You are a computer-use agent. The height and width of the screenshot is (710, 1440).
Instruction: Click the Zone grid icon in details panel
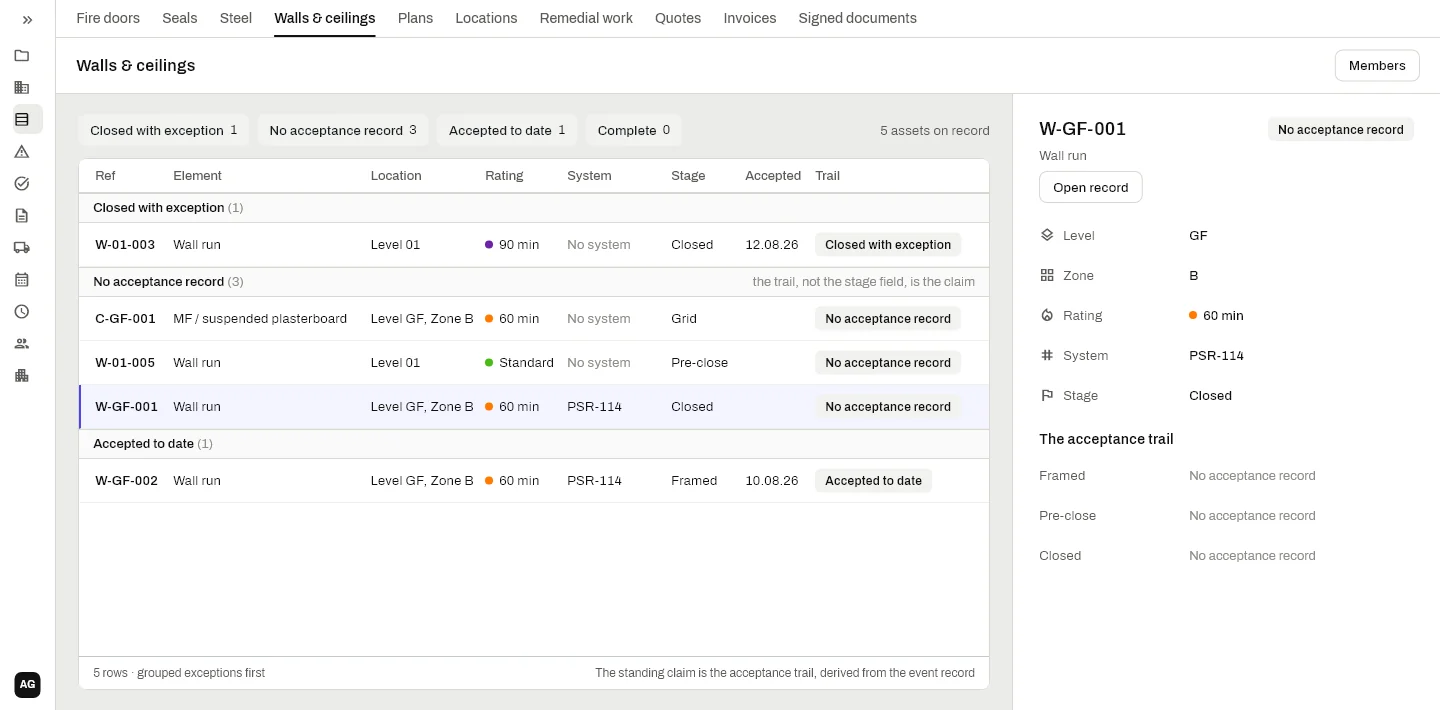(1047, 276)
